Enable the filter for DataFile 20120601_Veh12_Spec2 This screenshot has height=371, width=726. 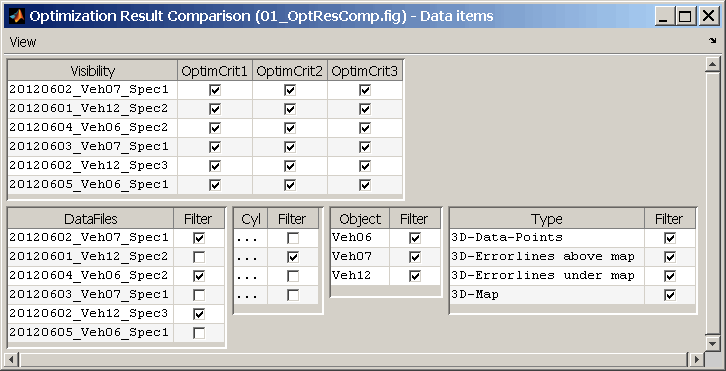point(199,257)
